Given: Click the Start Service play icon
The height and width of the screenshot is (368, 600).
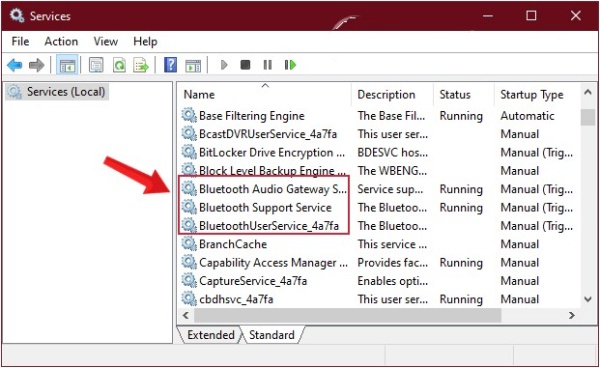Looking at the screenshot, I should [224, 65].
